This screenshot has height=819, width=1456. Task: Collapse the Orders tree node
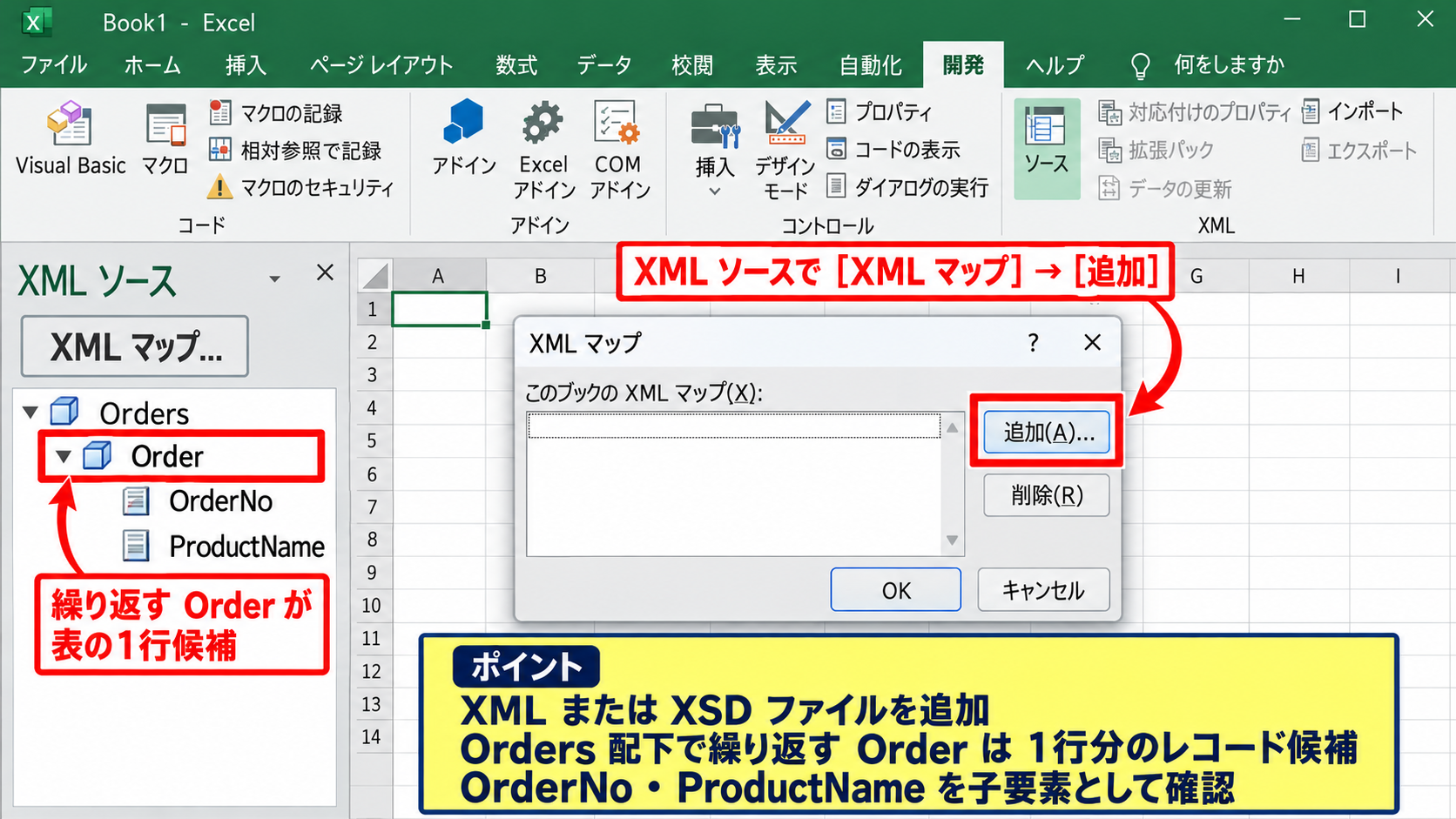click(30, 412)
